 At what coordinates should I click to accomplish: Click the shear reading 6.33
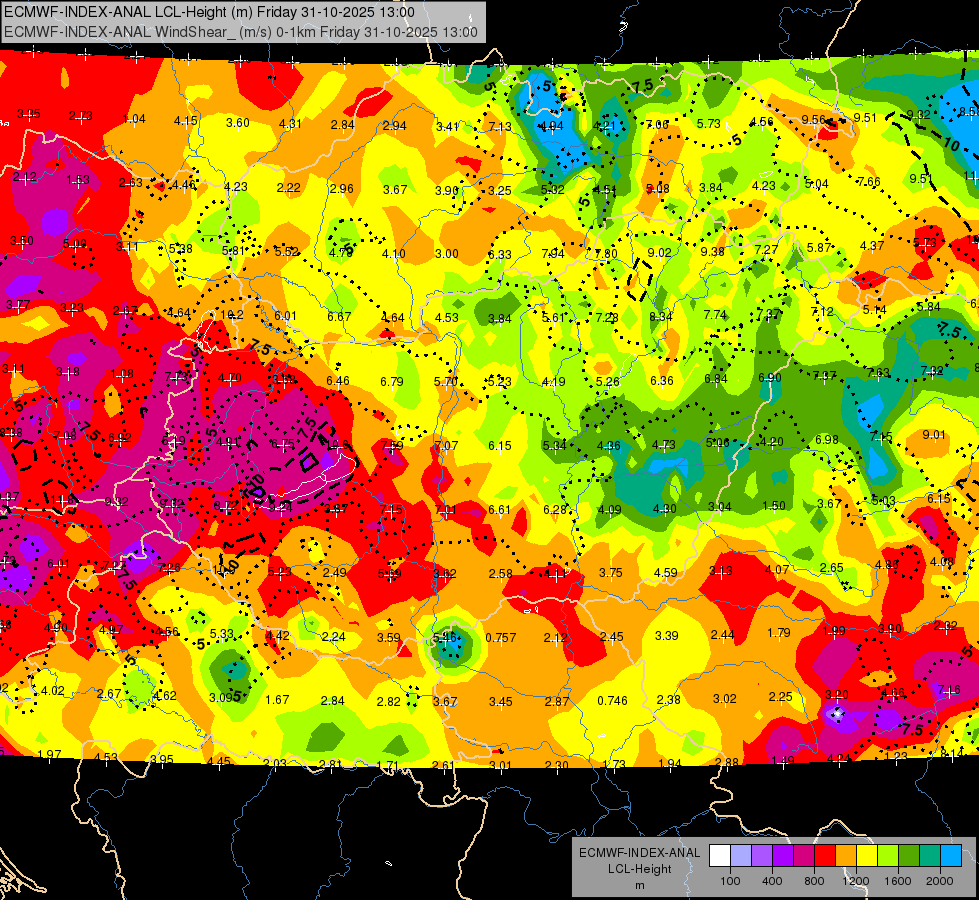click(500, 254)
